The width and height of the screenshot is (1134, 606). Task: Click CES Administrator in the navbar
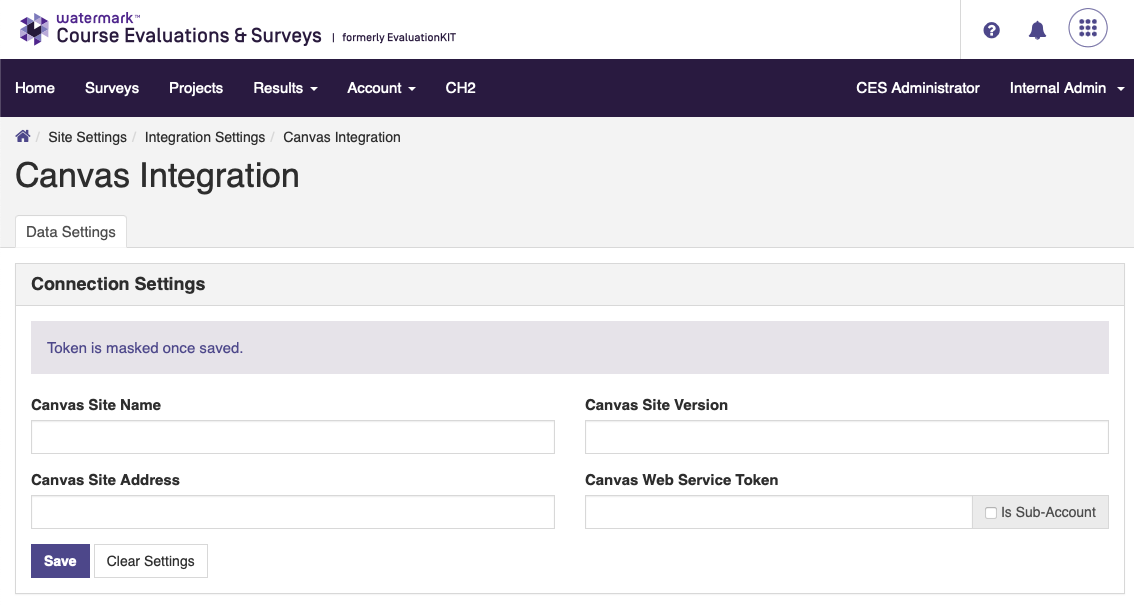[918, 88]
